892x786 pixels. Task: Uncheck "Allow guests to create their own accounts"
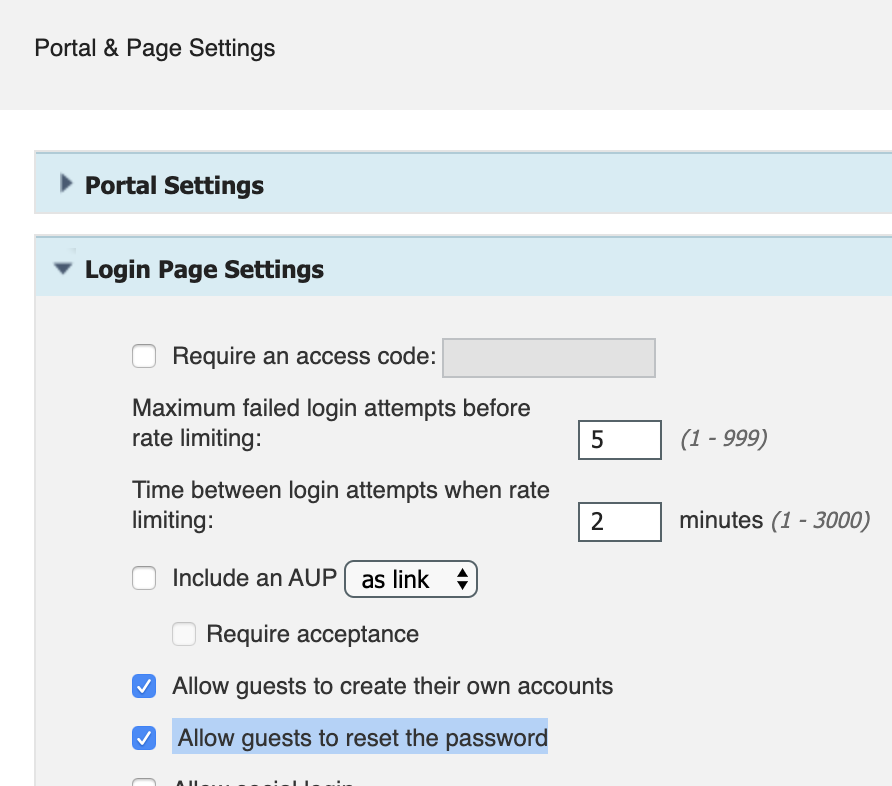pyautogui.click(x=144, y=686)
